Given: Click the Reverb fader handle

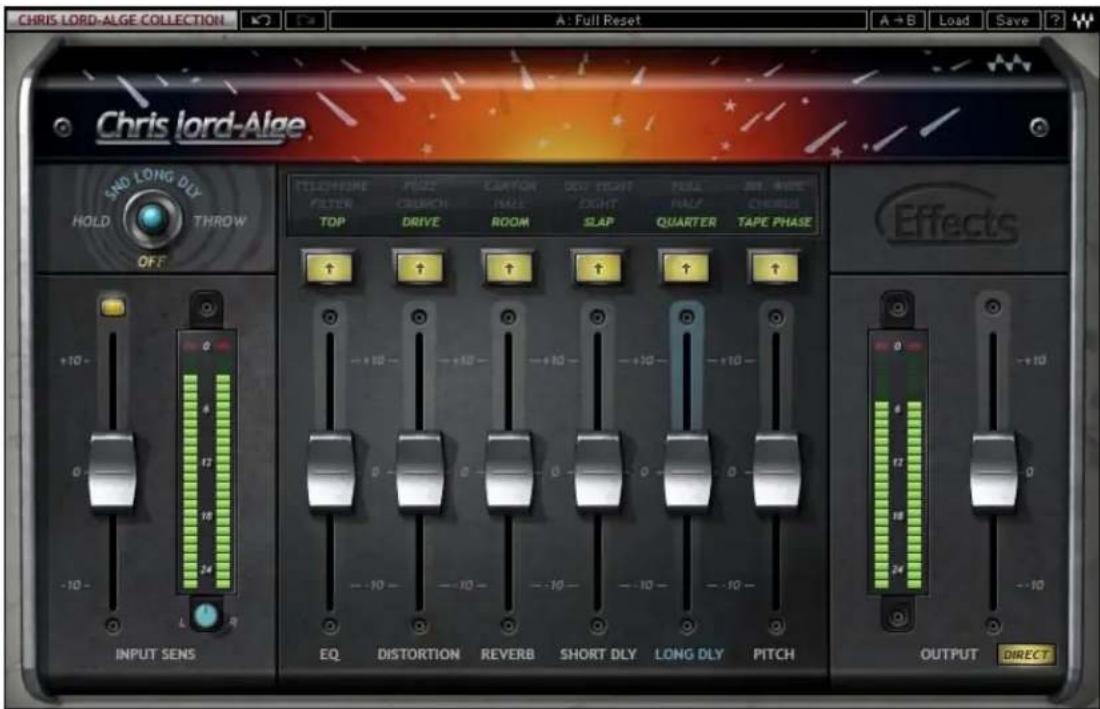Looking at the screenshot, I should click(509, 470).
